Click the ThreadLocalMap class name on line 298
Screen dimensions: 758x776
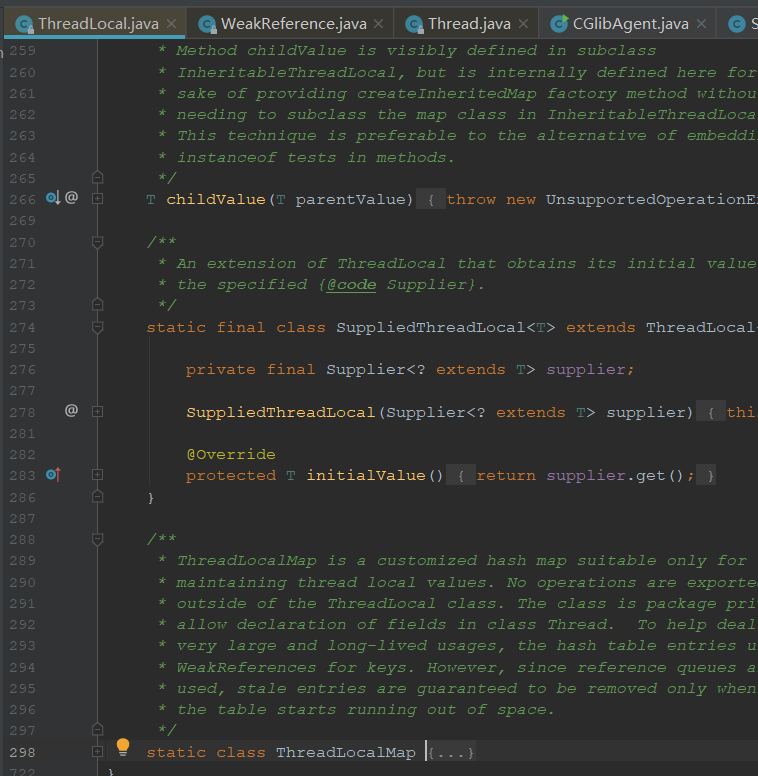(345, 753)
